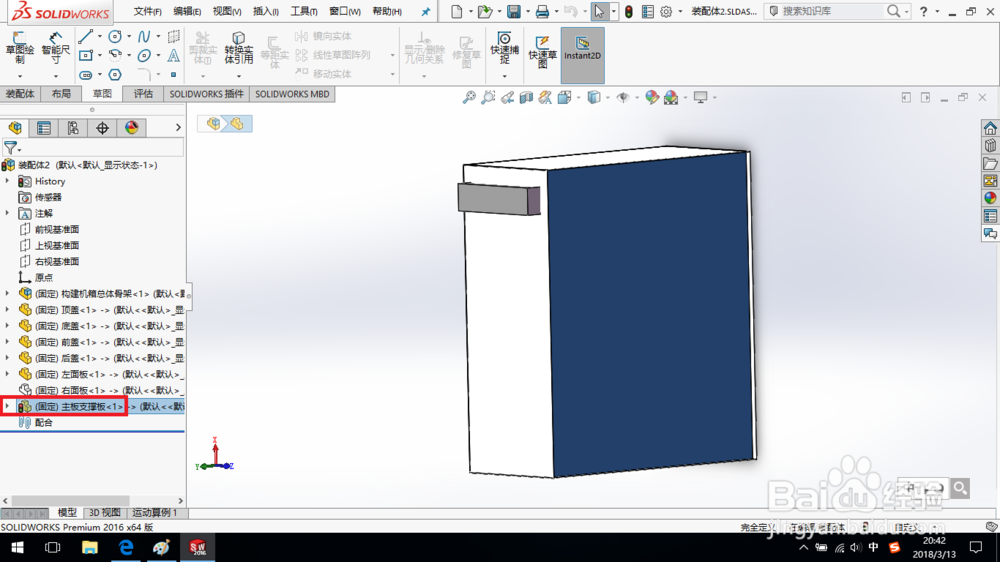The image size is (1000, 562).
Task: Select the Circle sketch tool
Action: pos(115,36)
